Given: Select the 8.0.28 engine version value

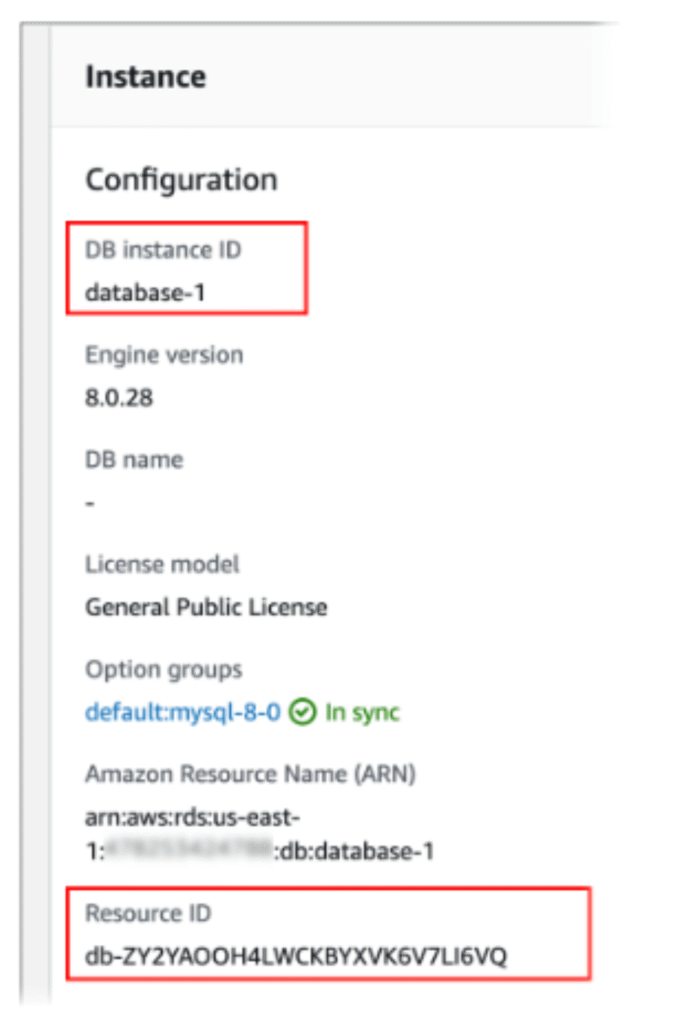Looking at the screenshot, I should point(118,399).
